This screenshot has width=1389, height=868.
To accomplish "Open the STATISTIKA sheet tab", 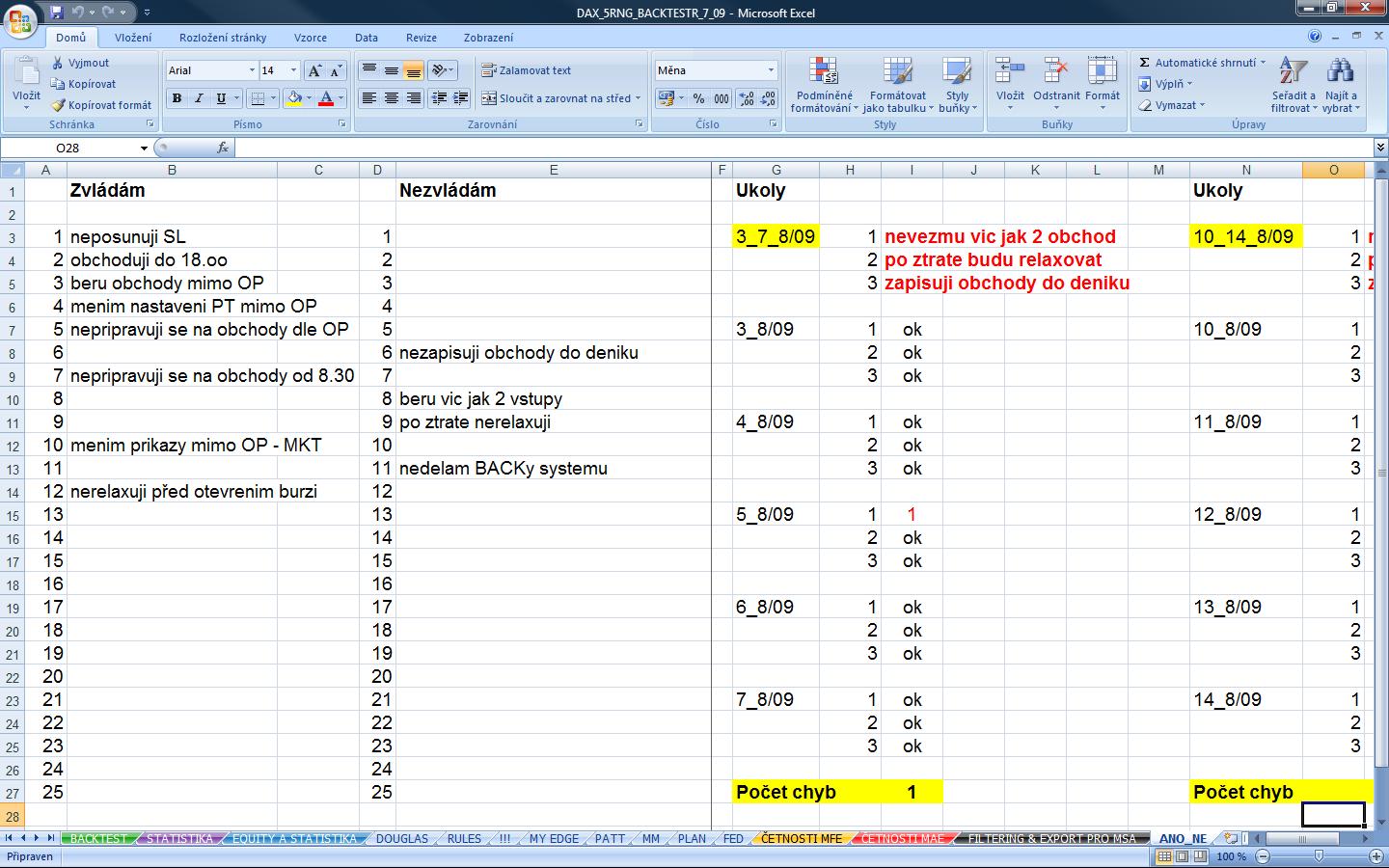I will (179, 839).
